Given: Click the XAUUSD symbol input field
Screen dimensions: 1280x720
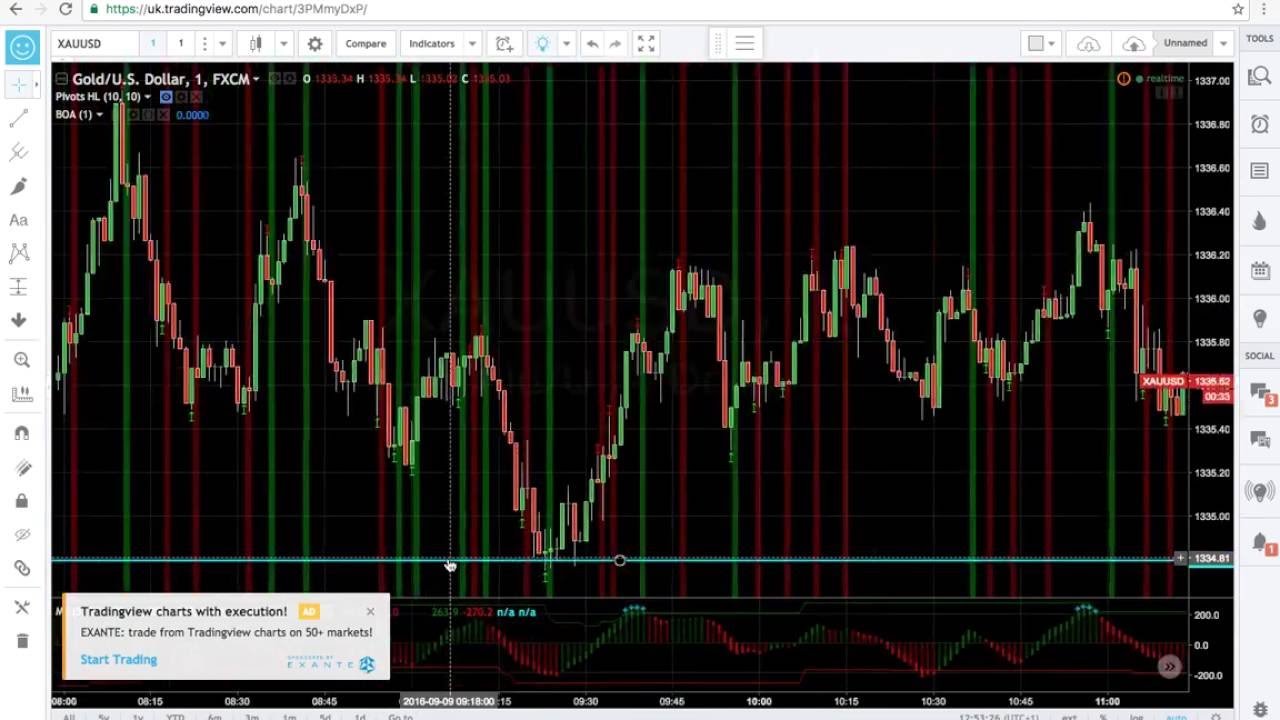Looking at the screenshot, I should tap(95, 44).
